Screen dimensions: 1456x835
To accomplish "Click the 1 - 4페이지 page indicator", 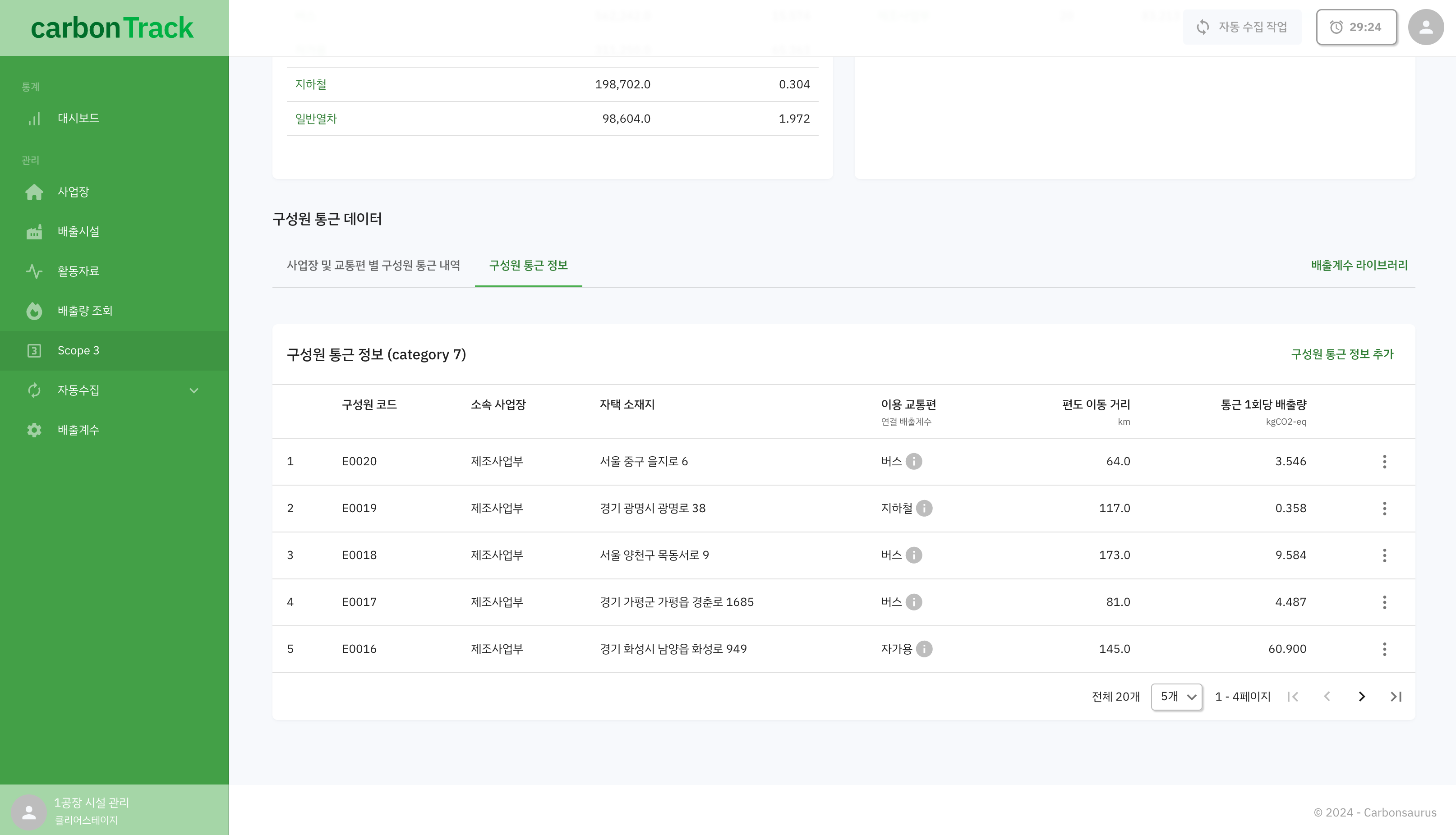I will (x=1243, y=697).
